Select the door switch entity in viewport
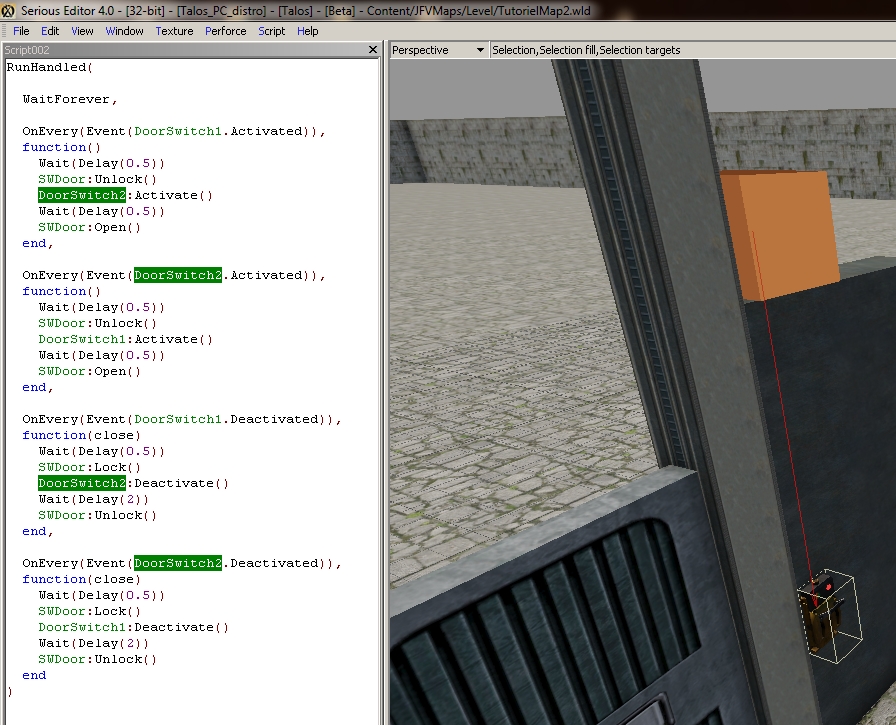896x725 pixels. point(829,616)
